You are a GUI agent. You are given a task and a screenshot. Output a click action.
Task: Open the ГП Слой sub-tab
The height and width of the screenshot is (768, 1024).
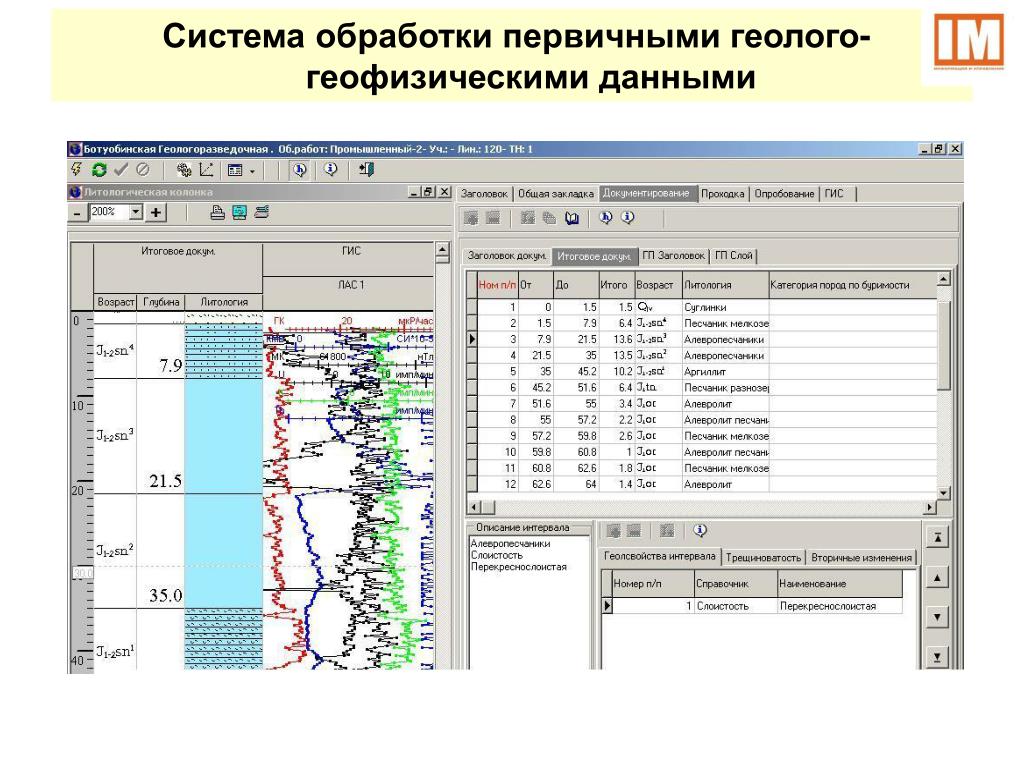tap(733, 256)
